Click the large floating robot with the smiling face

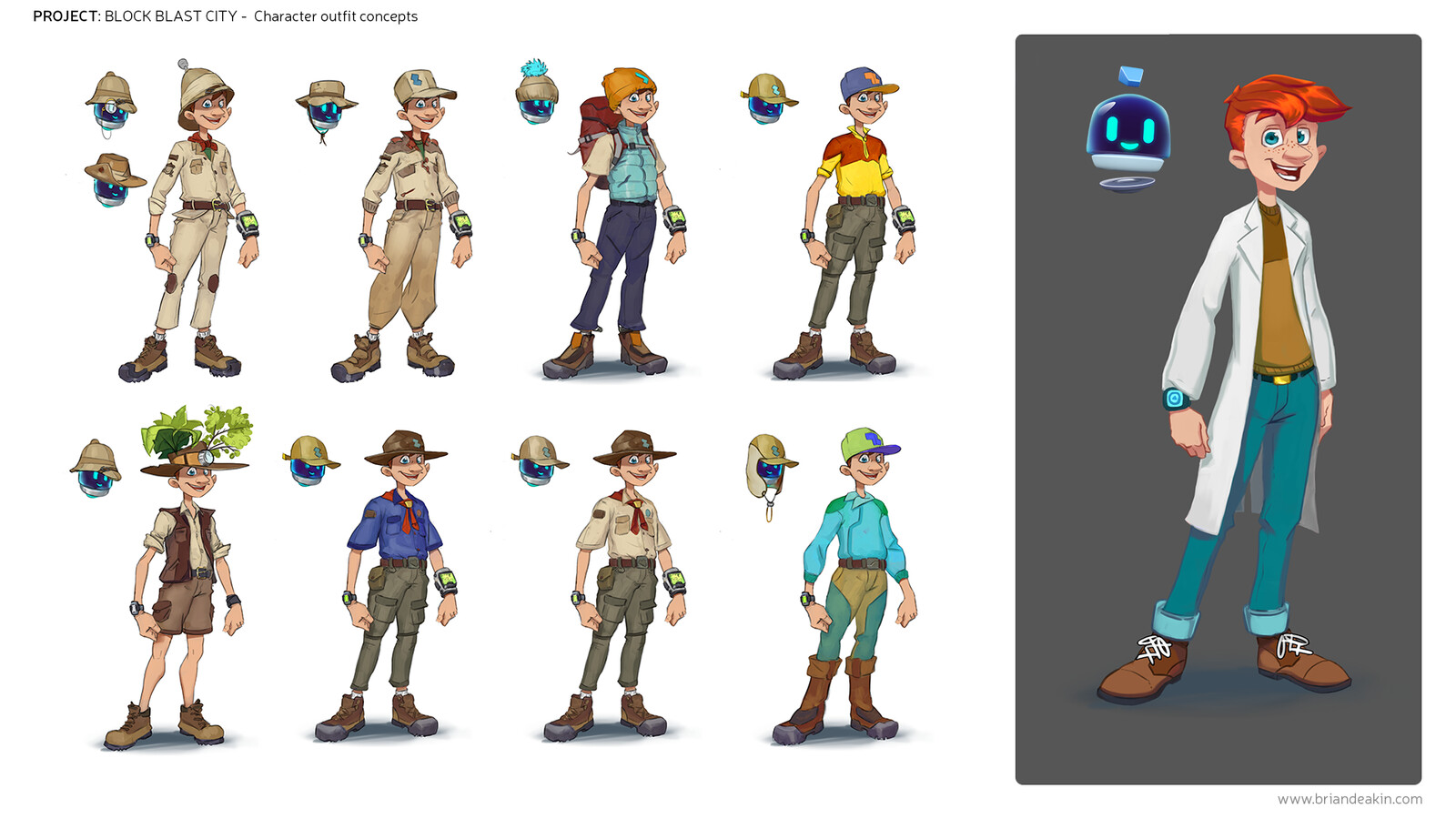[x=1128, y=143]
